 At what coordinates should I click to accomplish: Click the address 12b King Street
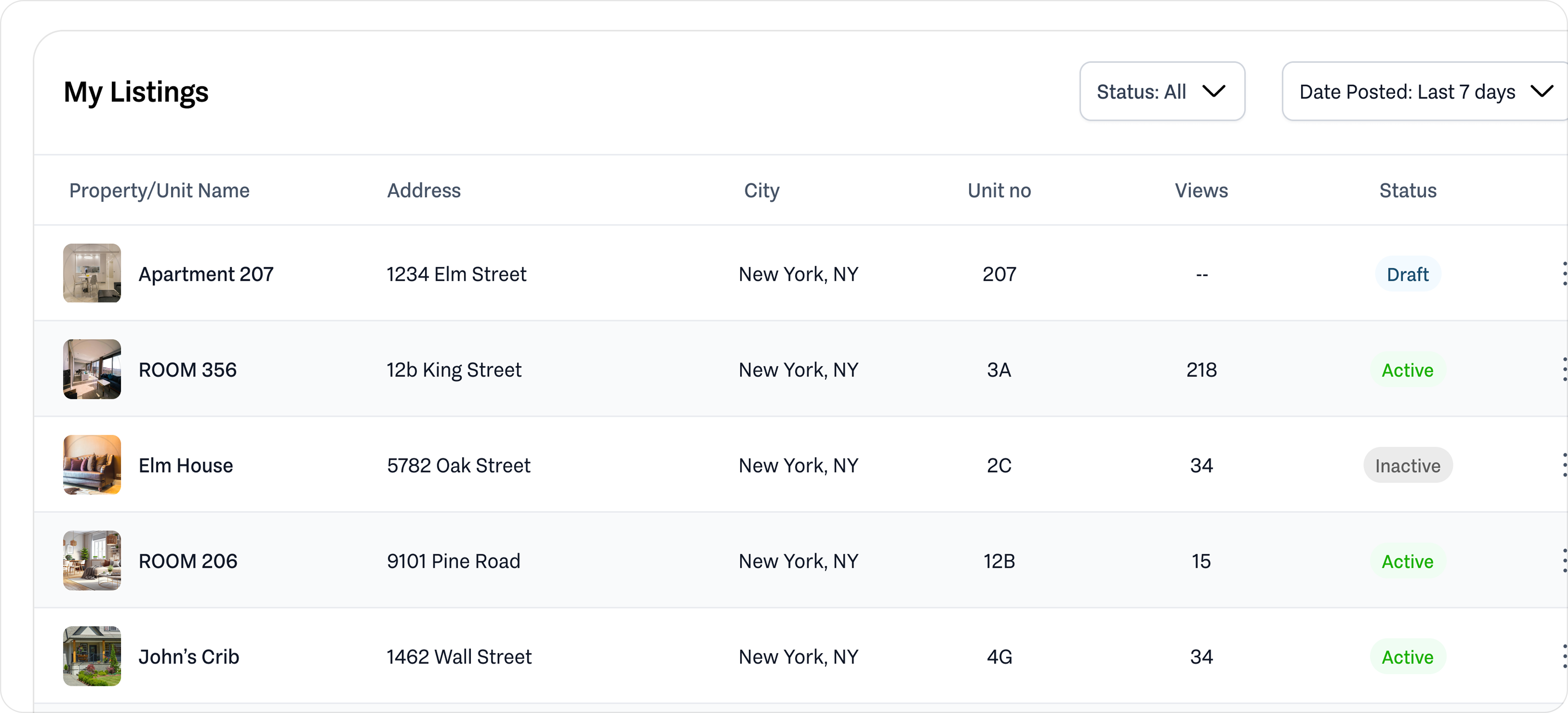[x=454, y=370]
